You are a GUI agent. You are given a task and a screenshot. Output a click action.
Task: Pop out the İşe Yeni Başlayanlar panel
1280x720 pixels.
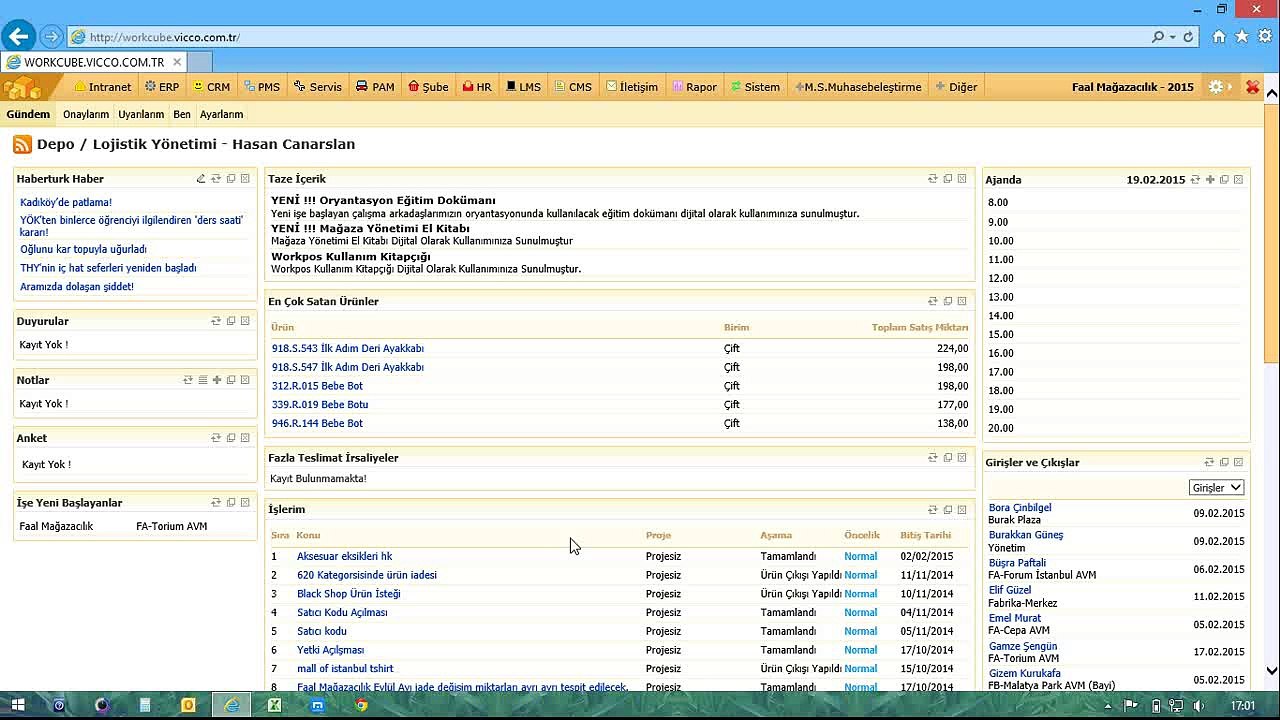point(231,503)
